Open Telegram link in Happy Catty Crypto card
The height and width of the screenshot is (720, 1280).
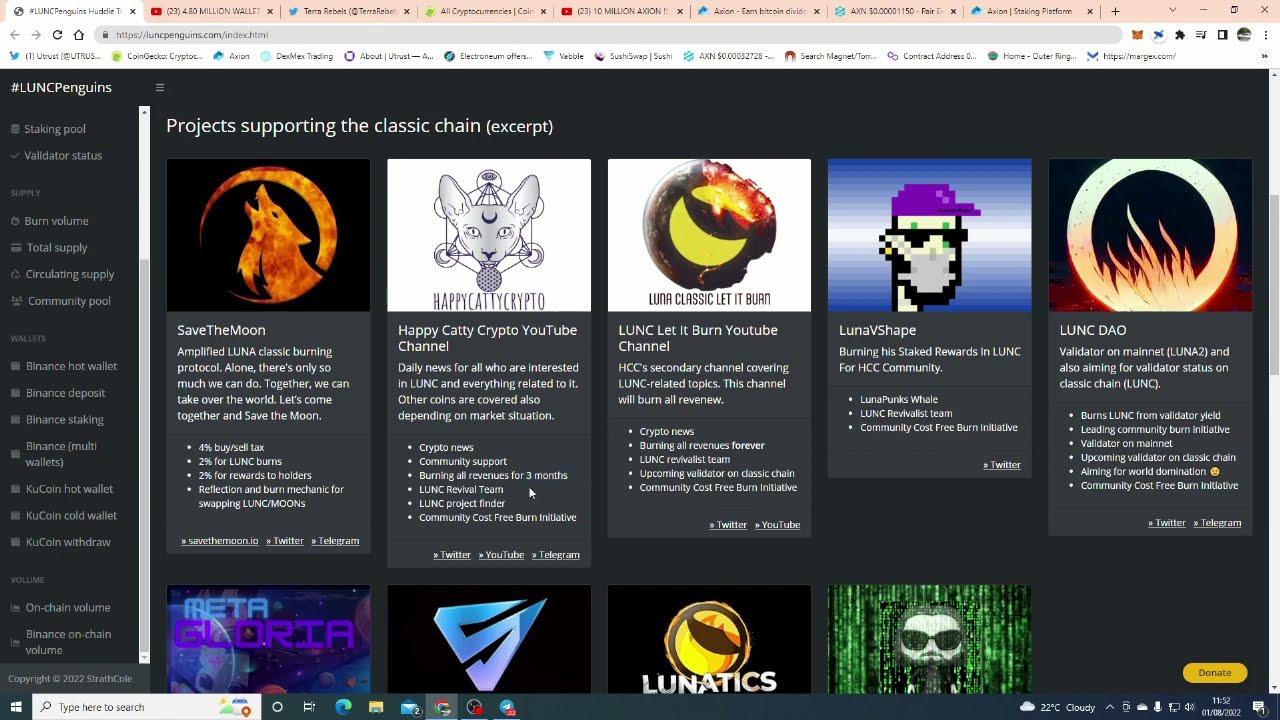coord(556,555)
